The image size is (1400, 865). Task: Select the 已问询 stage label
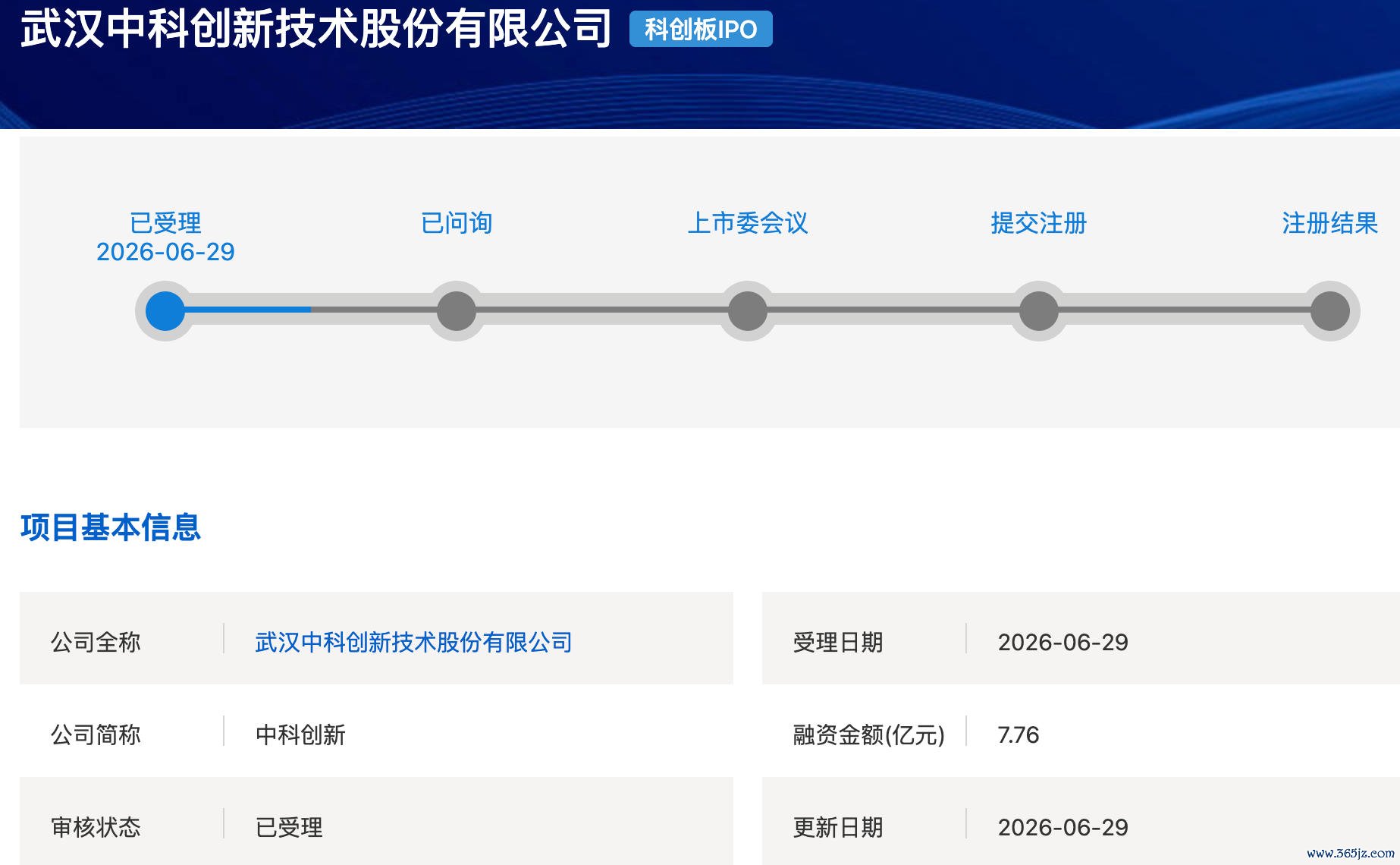point(457,223)
